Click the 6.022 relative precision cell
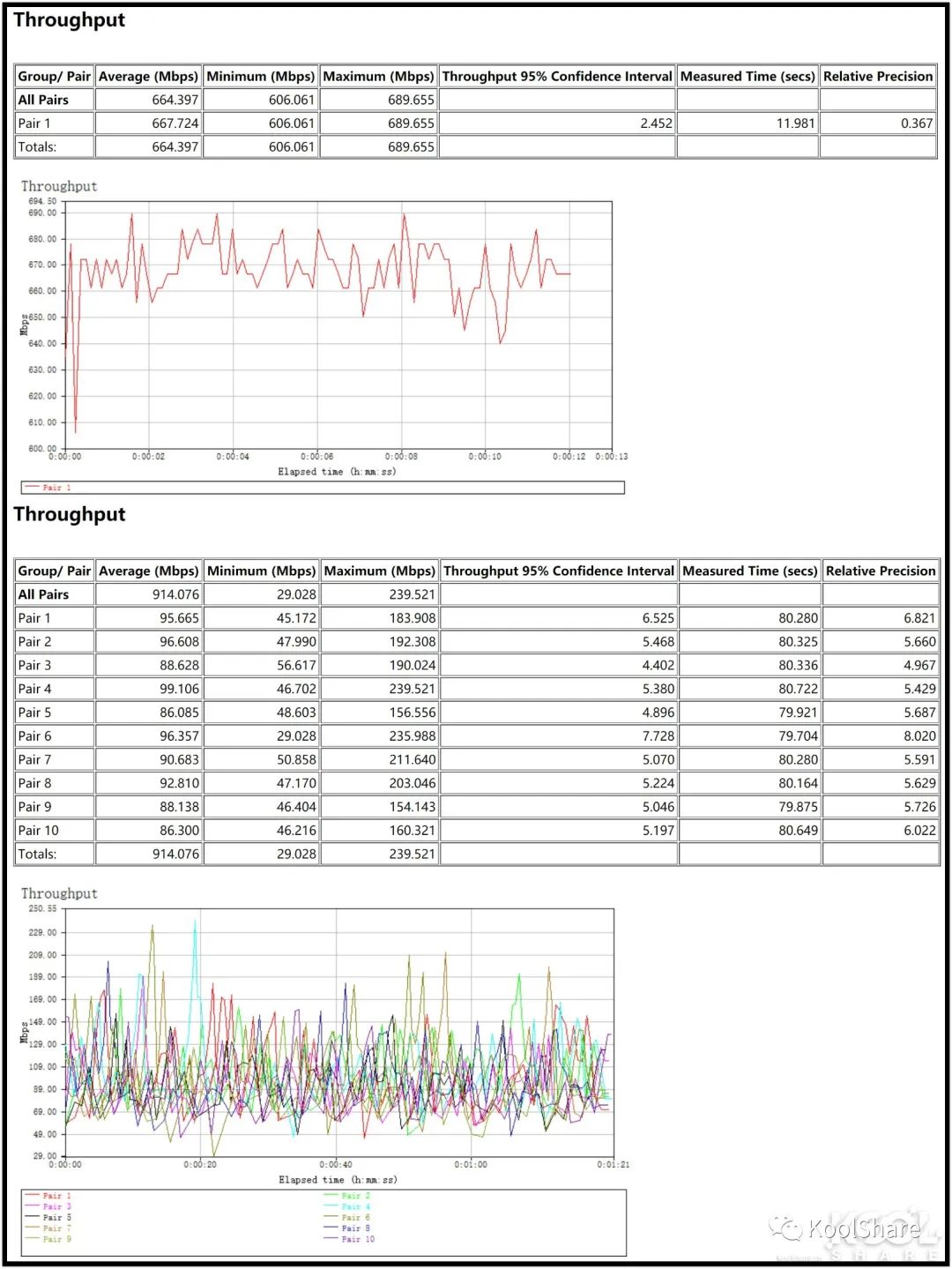 (x=881, y=830)
